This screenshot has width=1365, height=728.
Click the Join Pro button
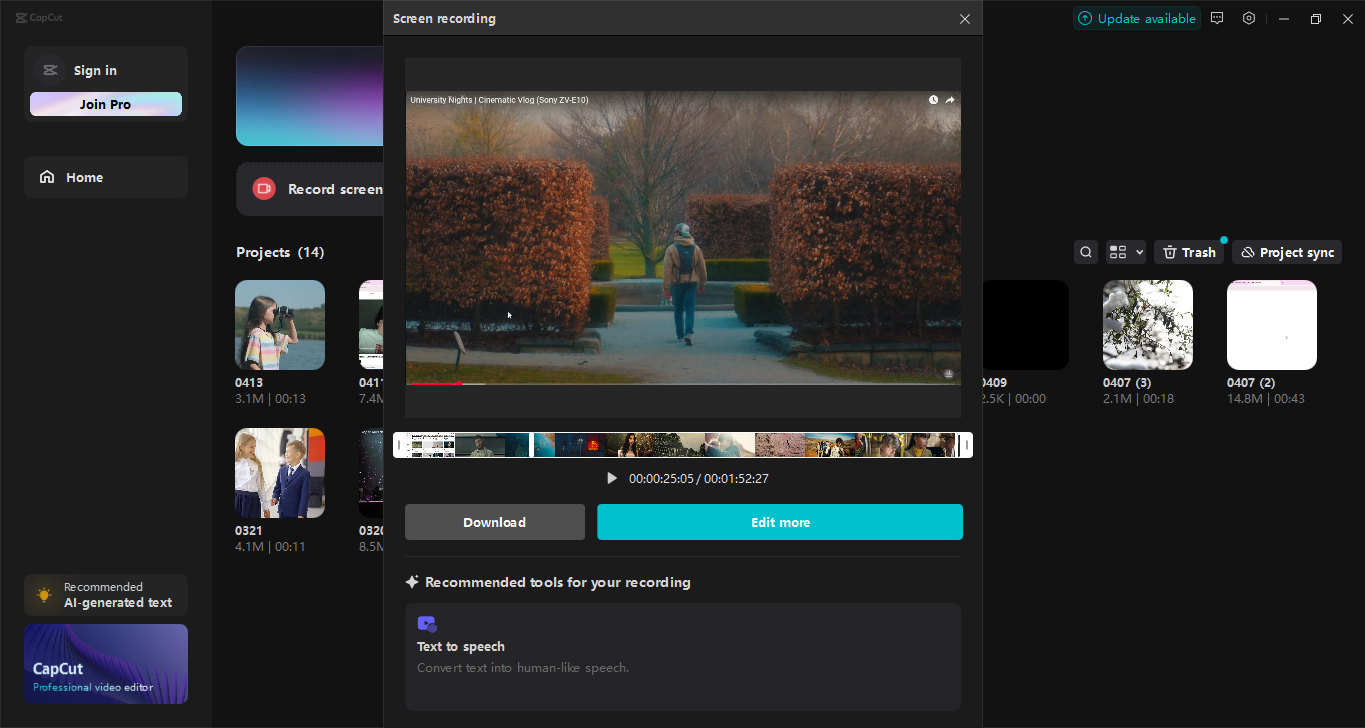pos(106,104)
